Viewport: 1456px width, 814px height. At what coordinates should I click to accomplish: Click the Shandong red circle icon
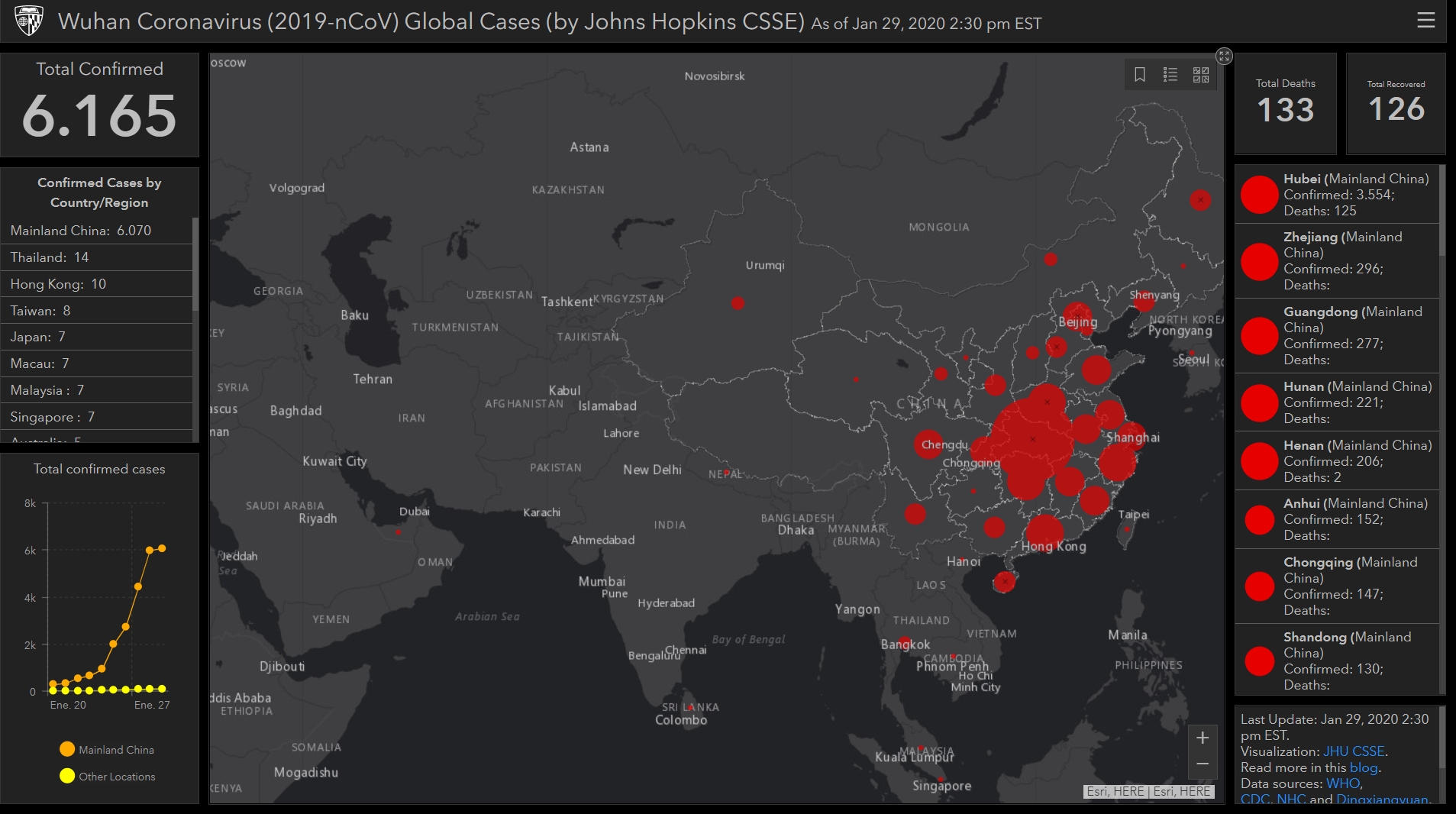(x=1260, y=661)
